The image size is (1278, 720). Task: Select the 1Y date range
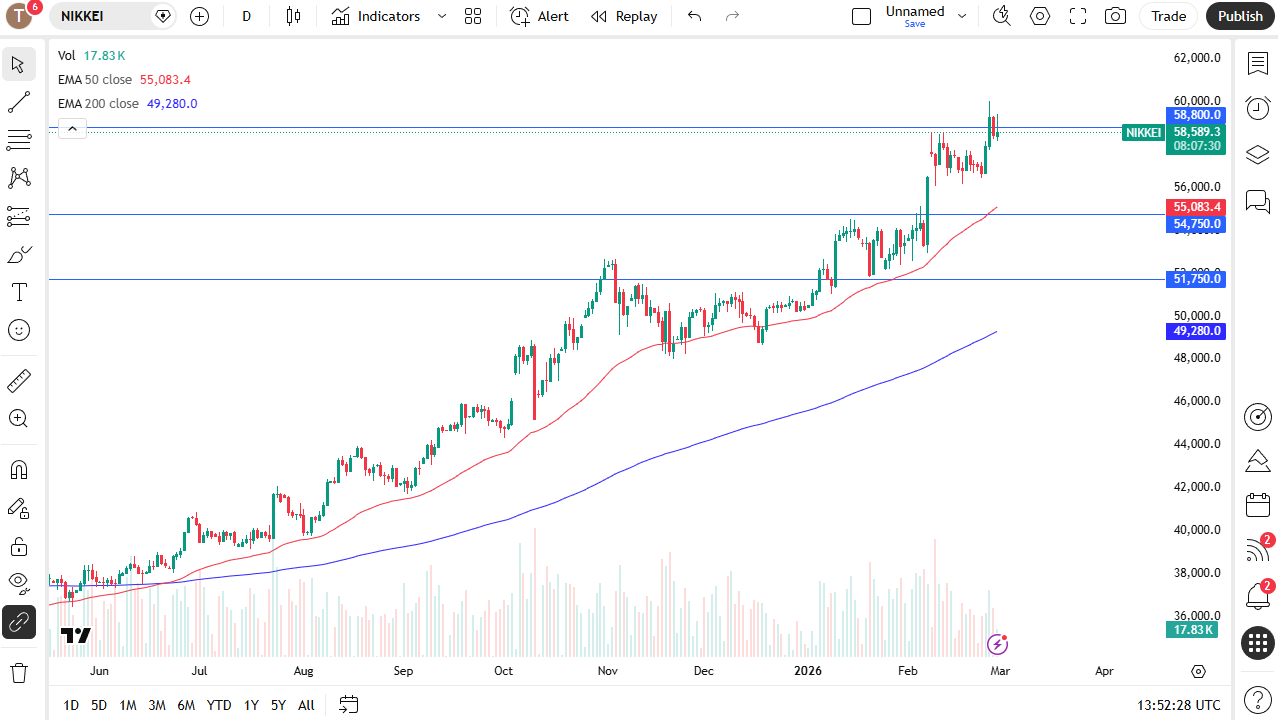click(x=251, y=705)
